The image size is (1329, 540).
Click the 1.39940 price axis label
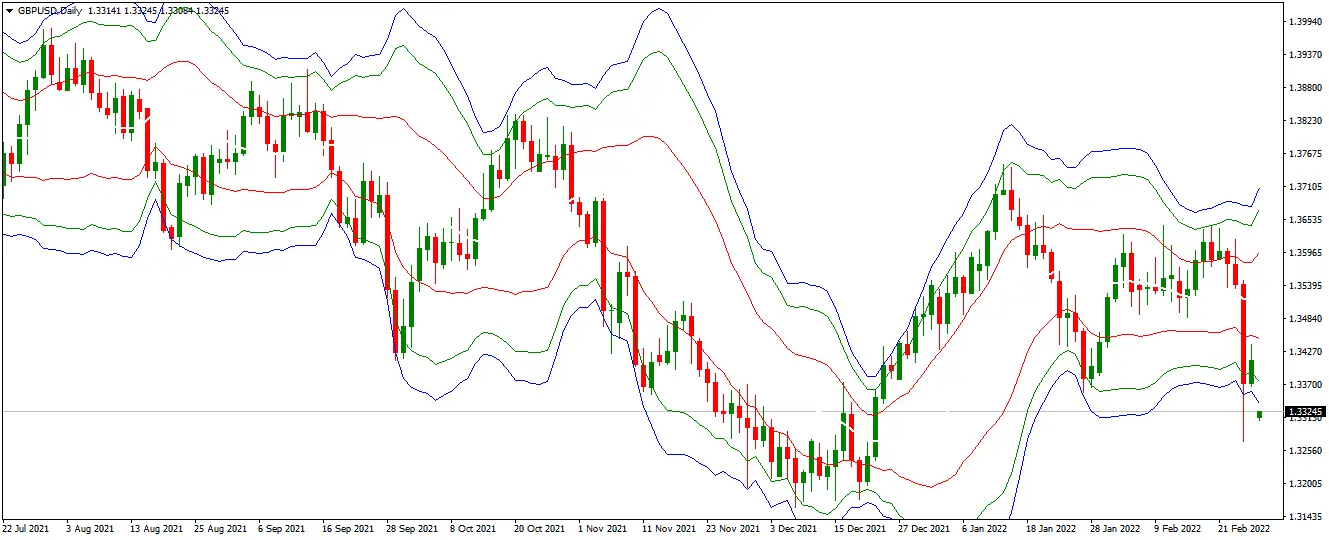click(1307, 21)
